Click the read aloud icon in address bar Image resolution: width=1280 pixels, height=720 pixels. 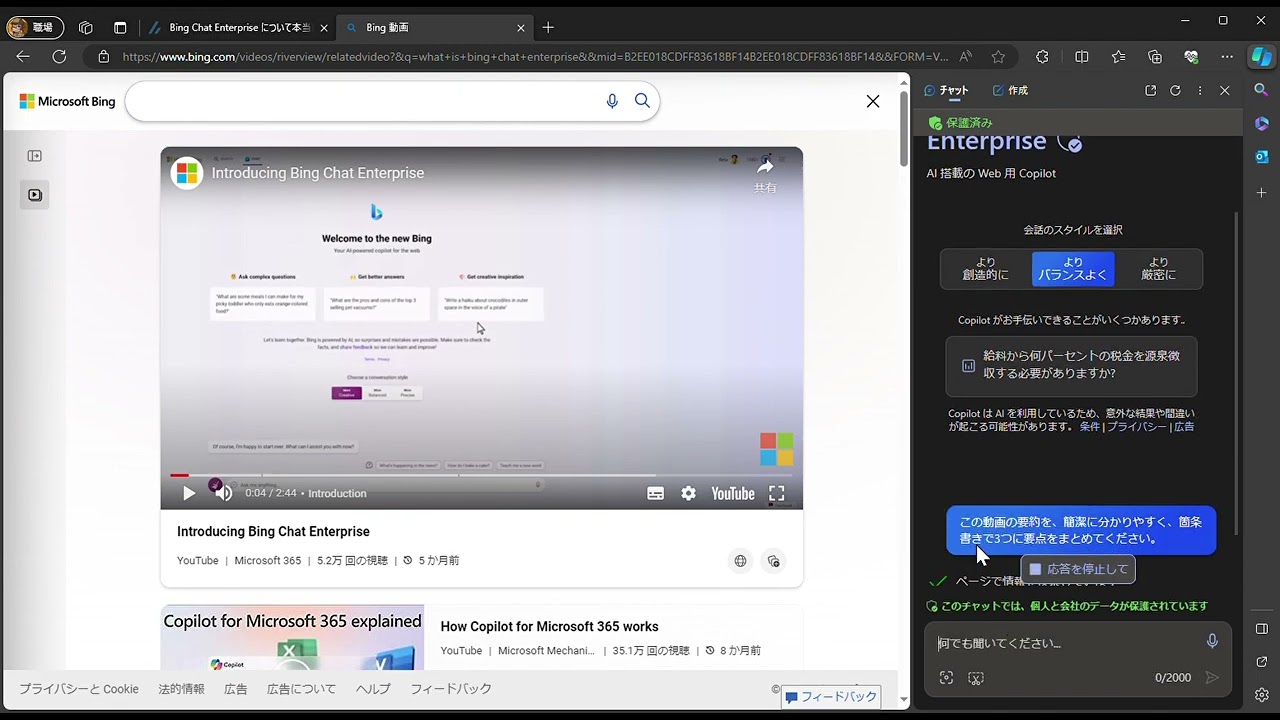click(x=965, y=57)
